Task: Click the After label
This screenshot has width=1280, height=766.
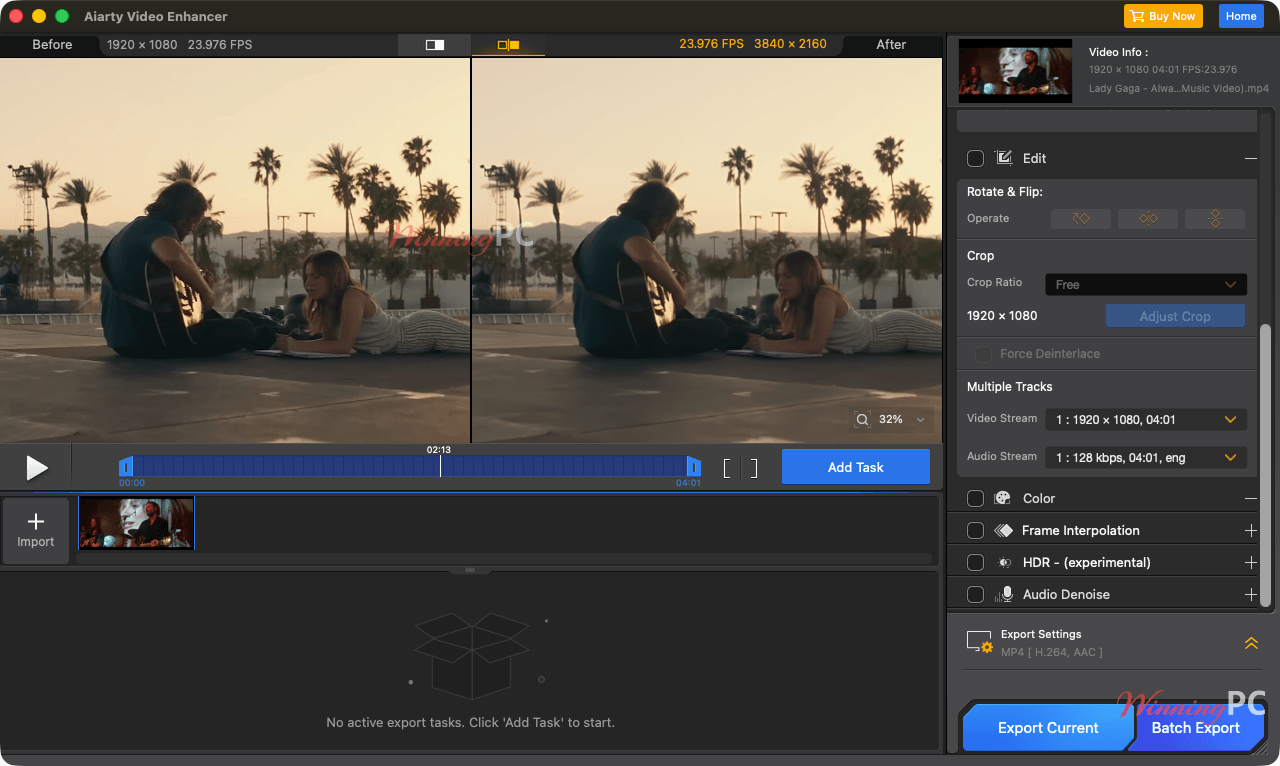Action: tap(891, 45)
